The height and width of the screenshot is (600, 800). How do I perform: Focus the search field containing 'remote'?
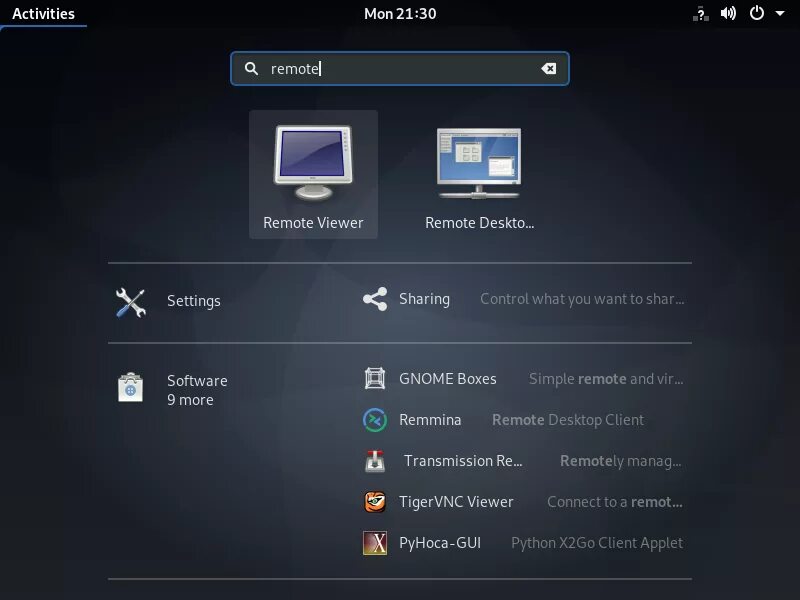tap(400, 68)
